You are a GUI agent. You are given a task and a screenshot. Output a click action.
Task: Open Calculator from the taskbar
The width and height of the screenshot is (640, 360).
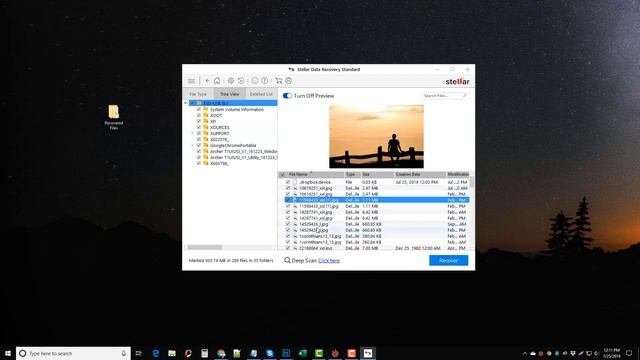point(204,353)
